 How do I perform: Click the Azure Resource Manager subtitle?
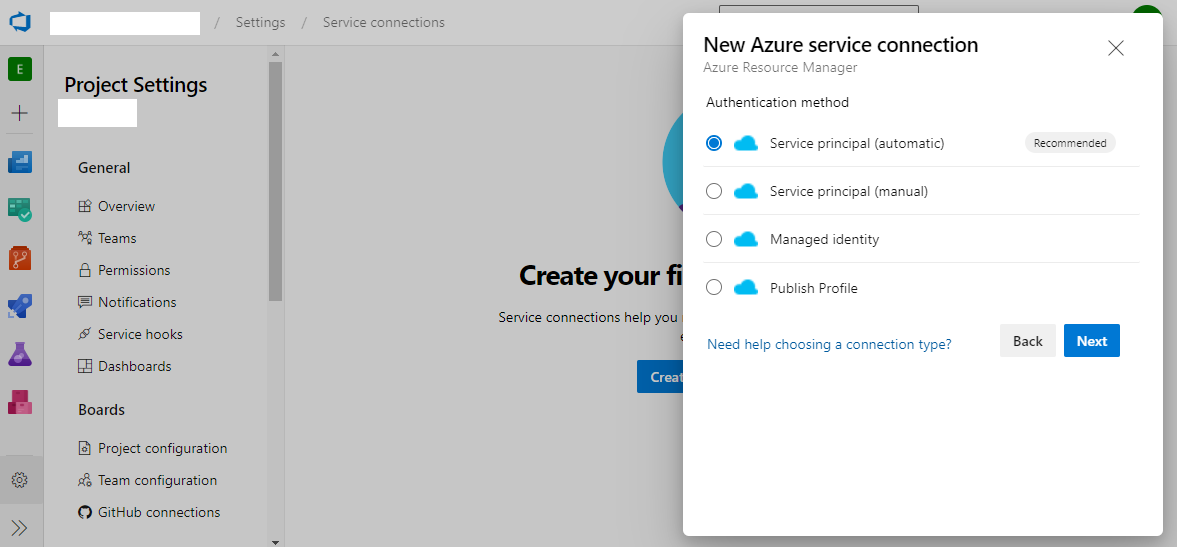[x=780, y=68]
